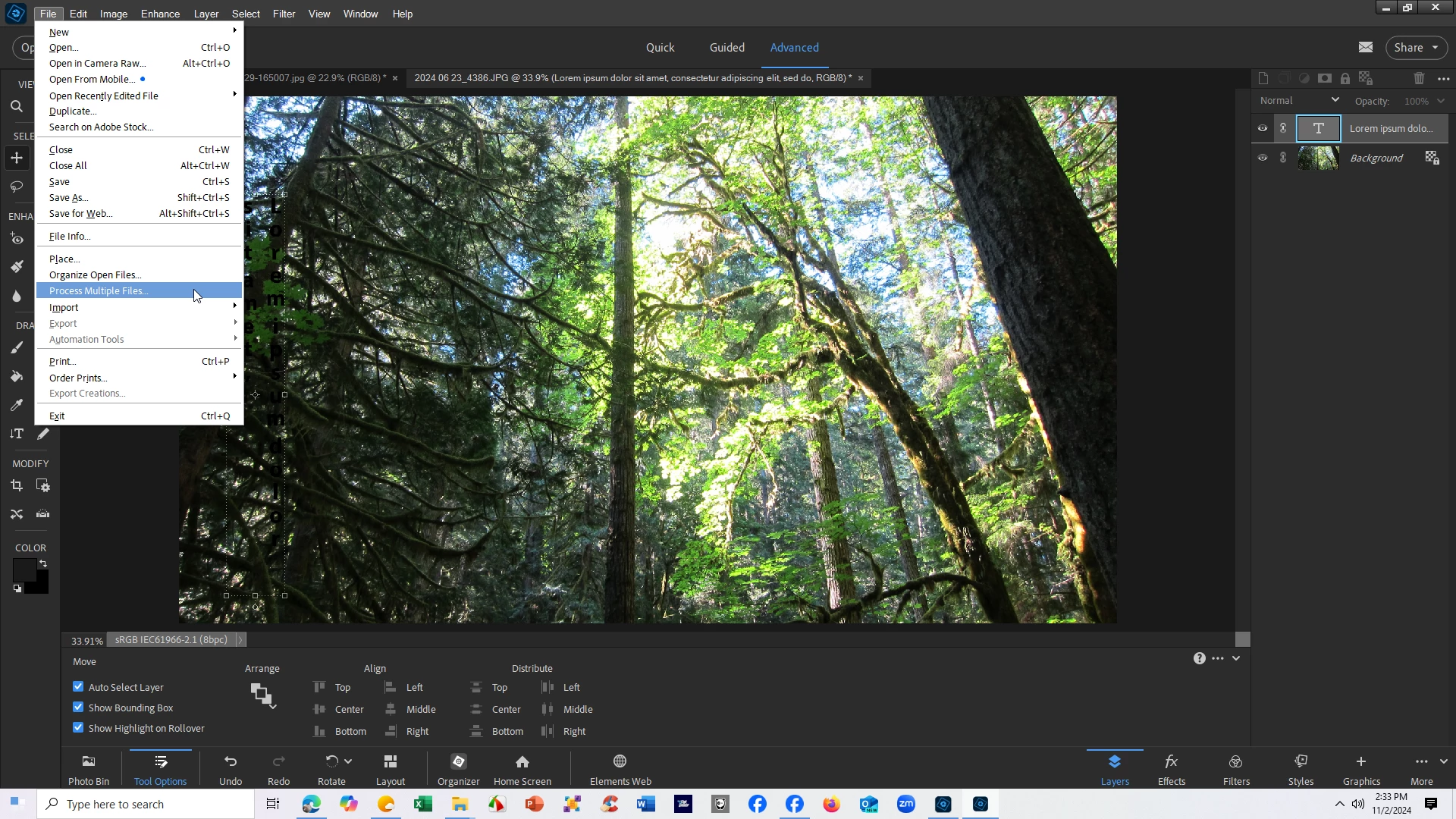Choose Process Multiple Files from the File menu

(x=99, y=290)
